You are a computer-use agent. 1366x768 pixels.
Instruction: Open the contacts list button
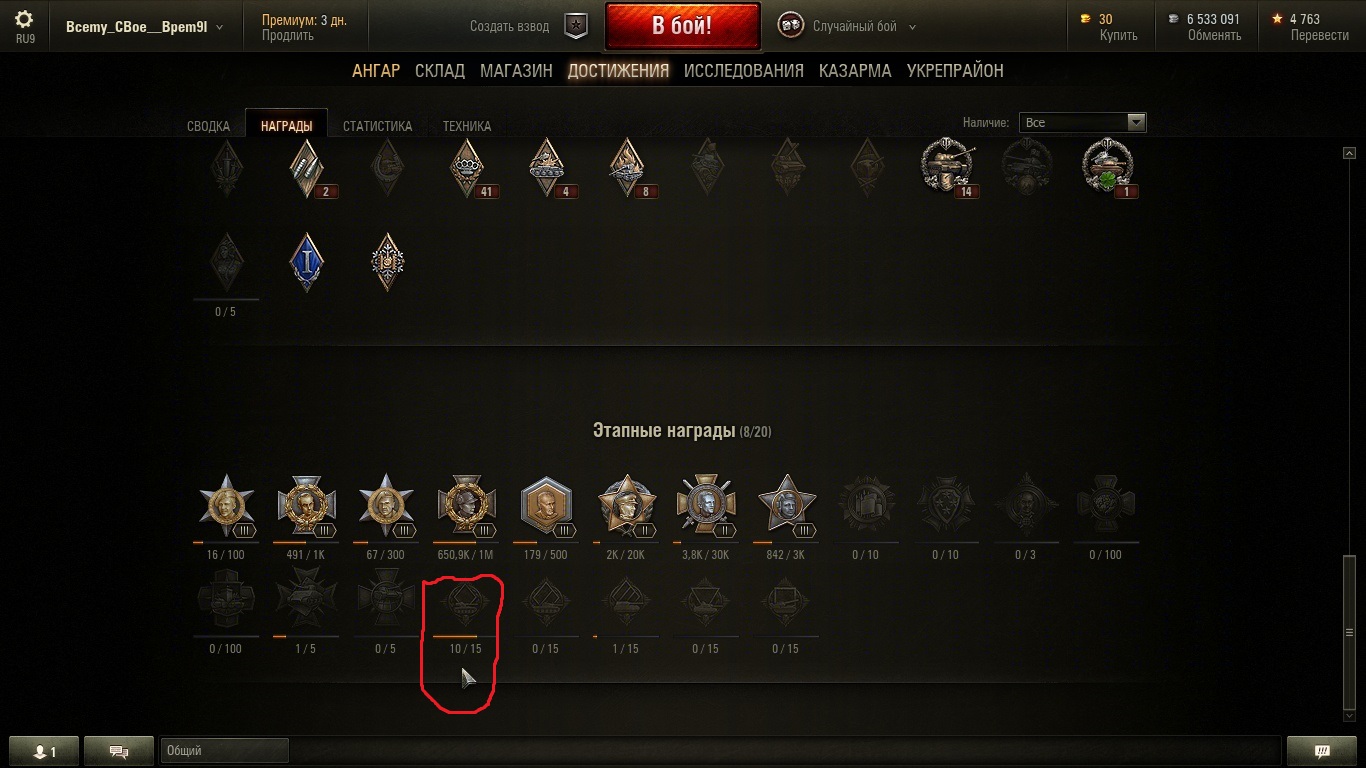[44, 751]
